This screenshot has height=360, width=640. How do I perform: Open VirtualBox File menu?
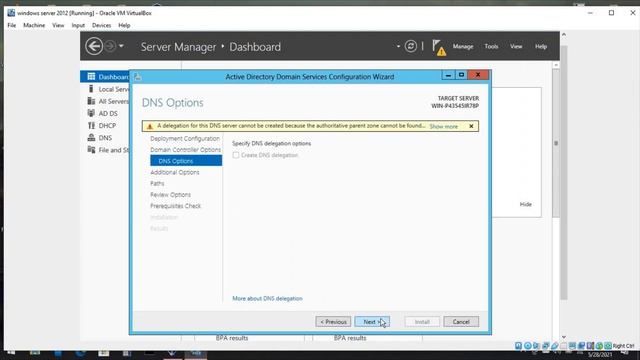pyautogui.click(x=11, y=25)
